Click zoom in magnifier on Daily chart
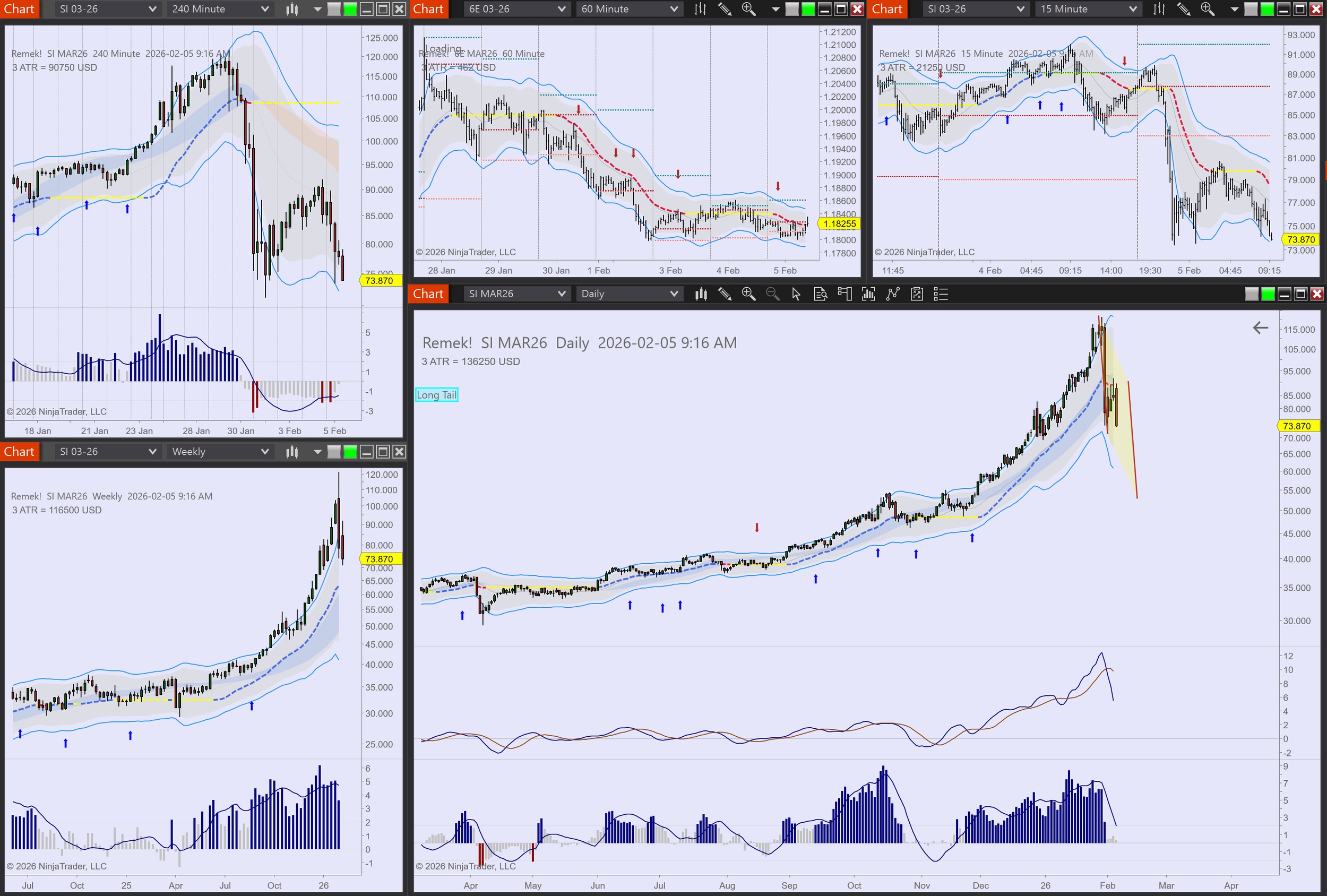Image resolution: width=1327 pixels, height=896 pixels. pyautogui.click(x=748, y=294)
